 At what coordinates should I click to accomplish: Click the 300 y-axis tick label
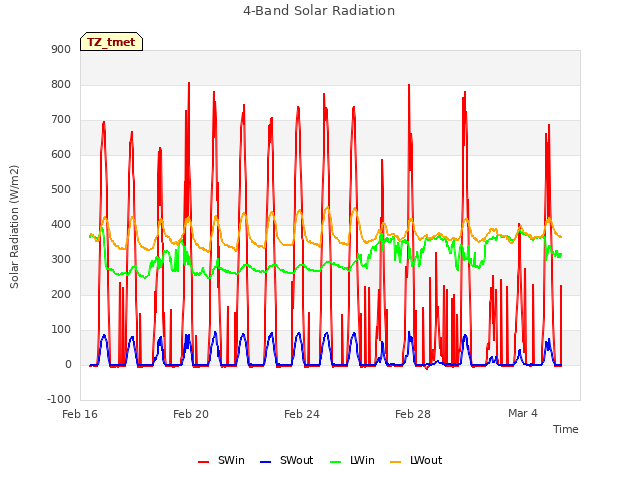(x=61, y=260)
